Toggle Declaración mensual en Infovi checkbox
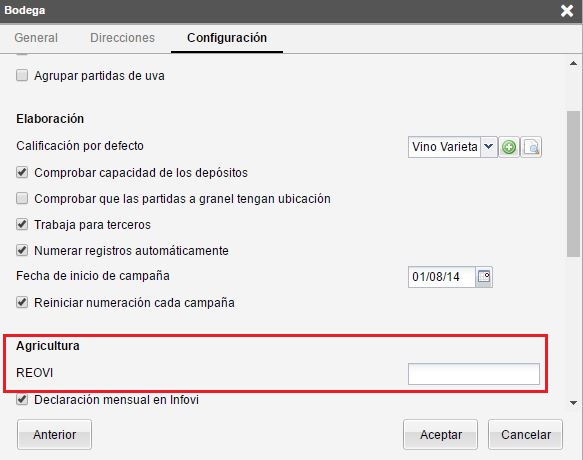 (x=22, y=400)
